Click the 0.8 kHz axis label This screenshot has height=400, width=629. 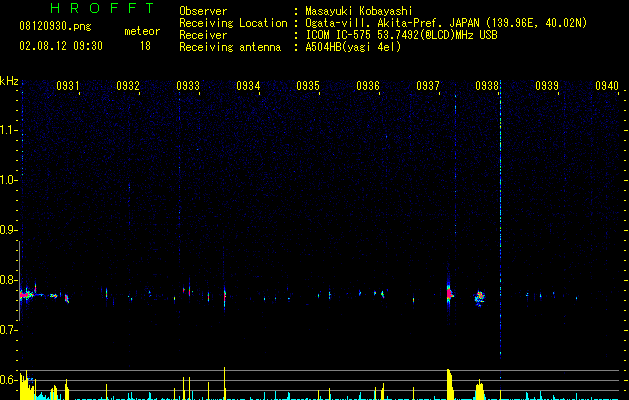(8, 280)
